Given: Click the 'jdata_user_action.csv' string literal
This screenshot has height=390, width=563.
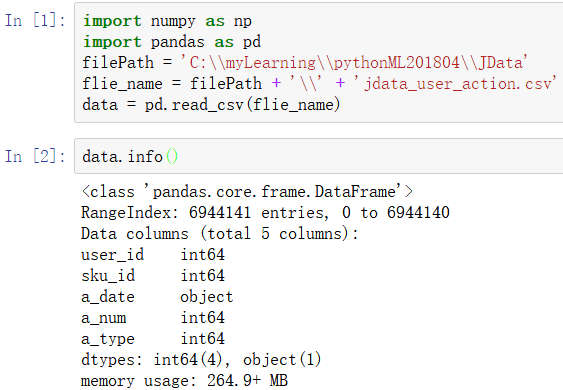Looking at the screenshot, I should click(455, 84).
